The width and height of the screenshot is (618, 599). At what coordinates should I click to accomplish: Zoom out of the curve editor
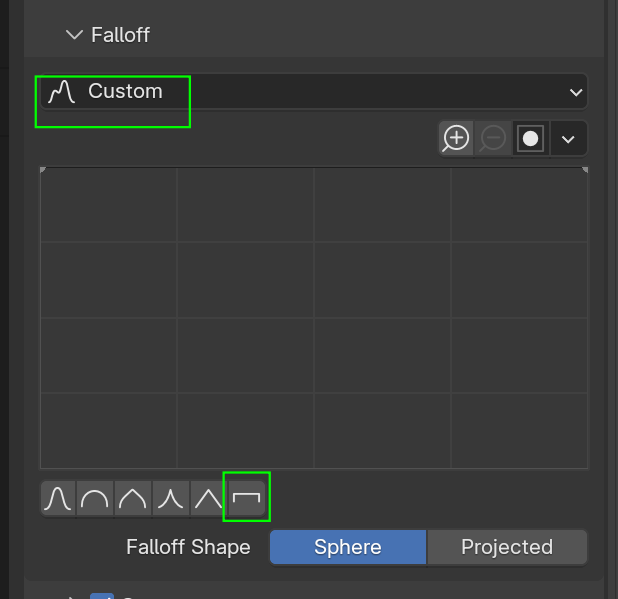coord(493,138)
